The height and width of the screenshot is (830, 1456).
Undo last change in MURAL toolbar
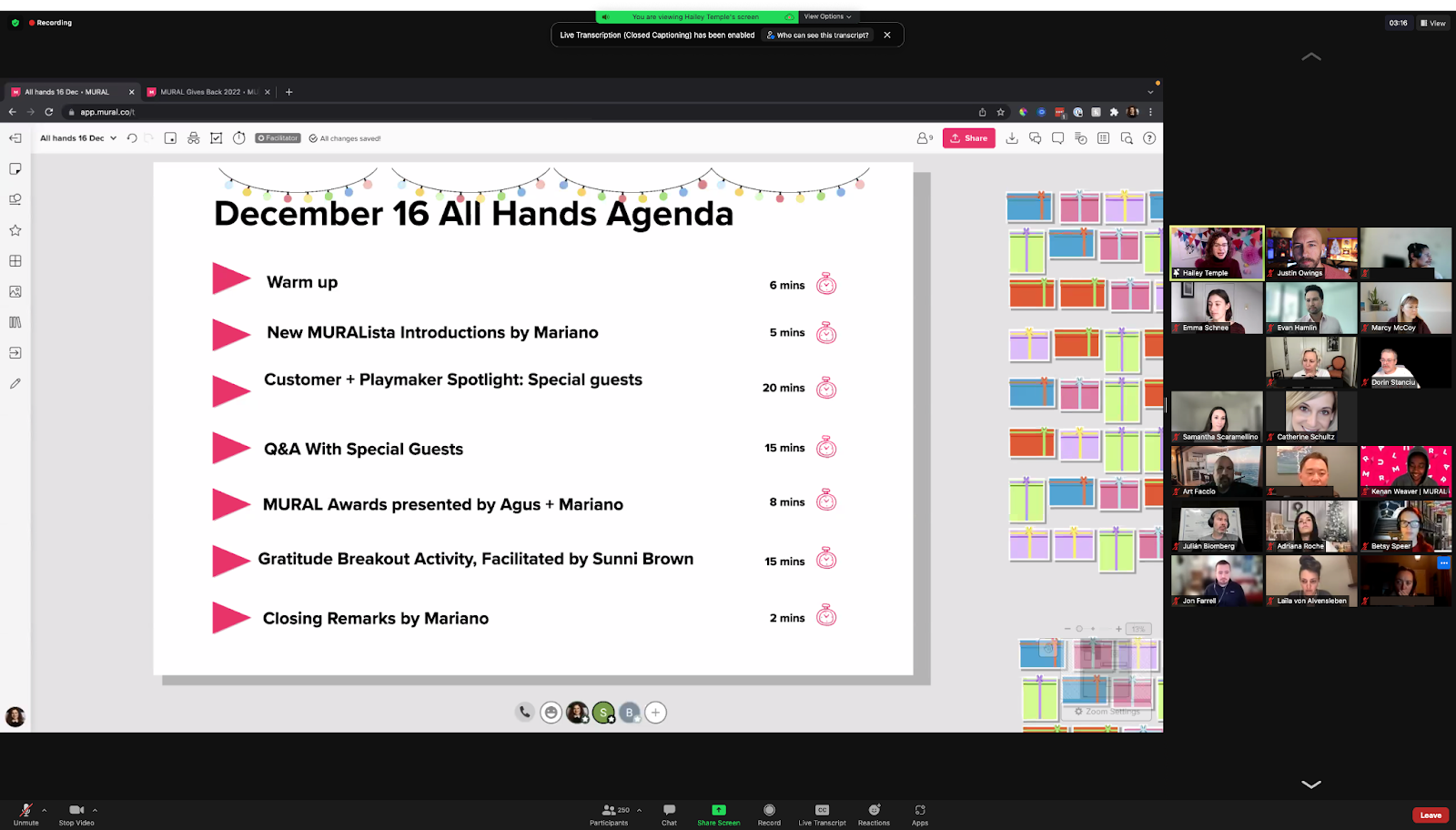[x=132, y=138]
